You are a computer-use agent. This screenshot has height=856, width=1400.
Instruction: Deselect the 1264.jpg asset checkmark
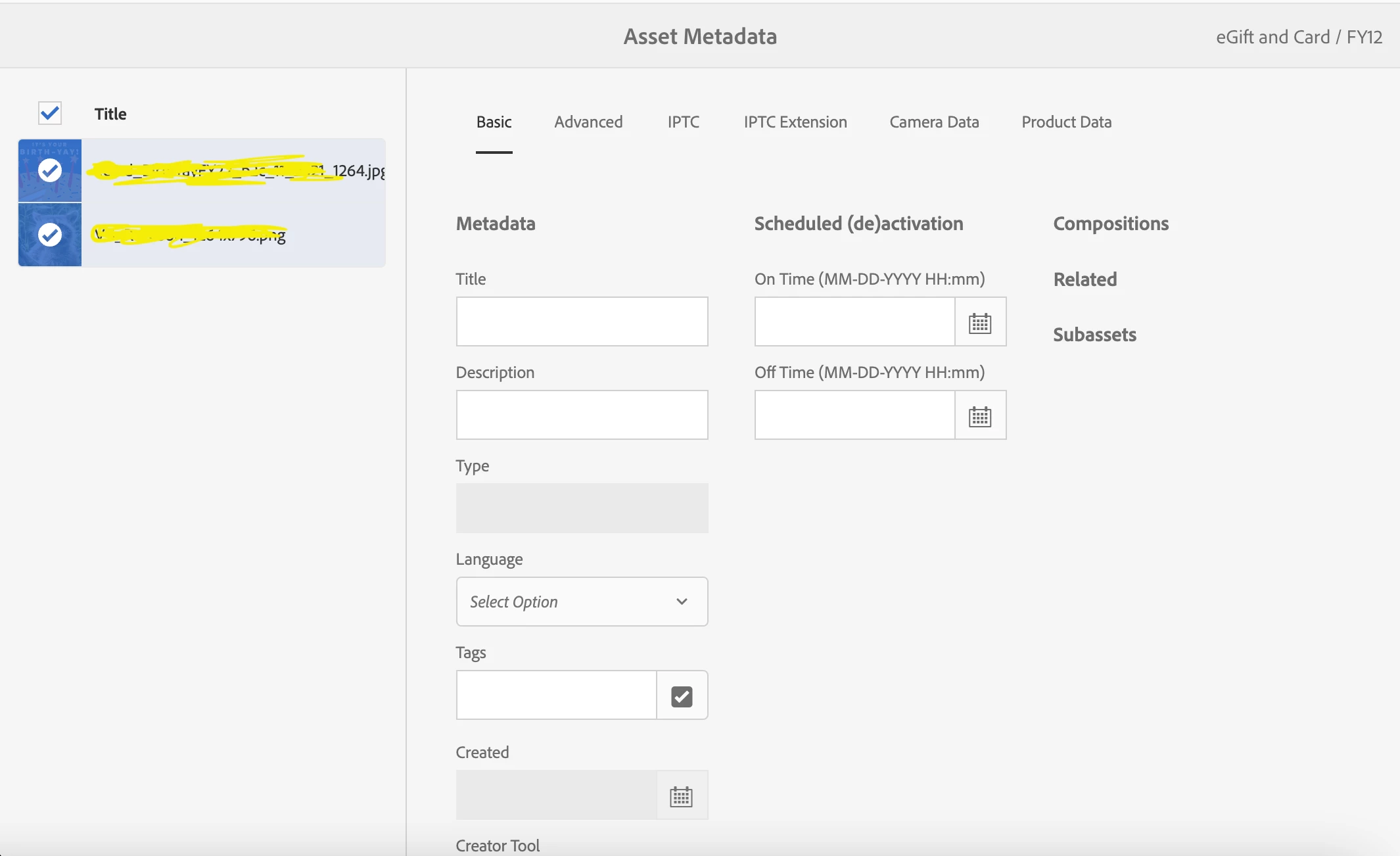50,171
